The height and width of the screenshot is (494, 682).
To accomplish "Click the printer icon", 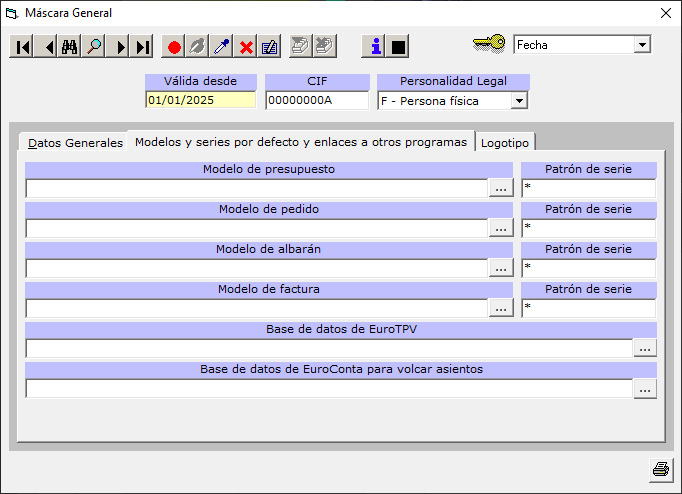I will [x=660, y=469].
